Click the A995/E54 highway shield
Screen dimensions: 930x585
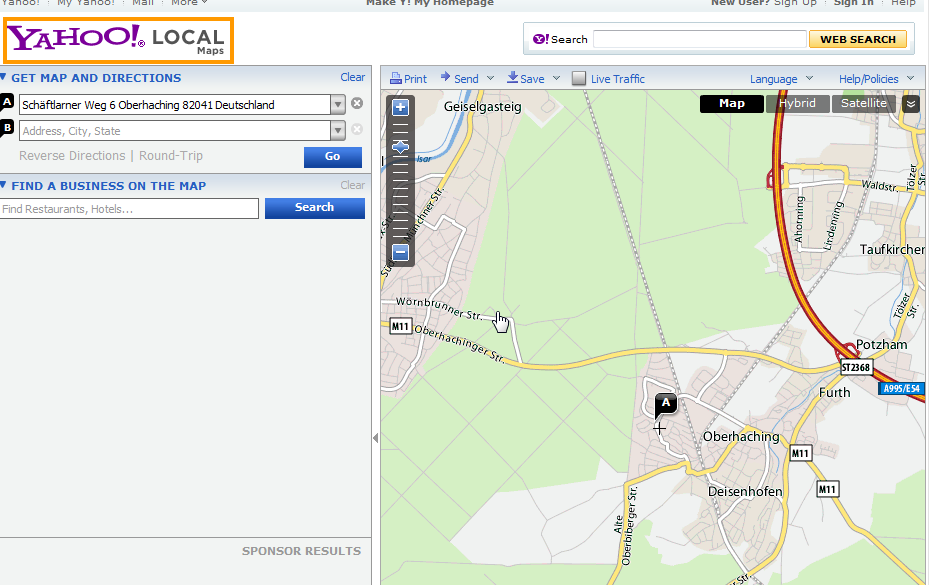tap(901, 389)
